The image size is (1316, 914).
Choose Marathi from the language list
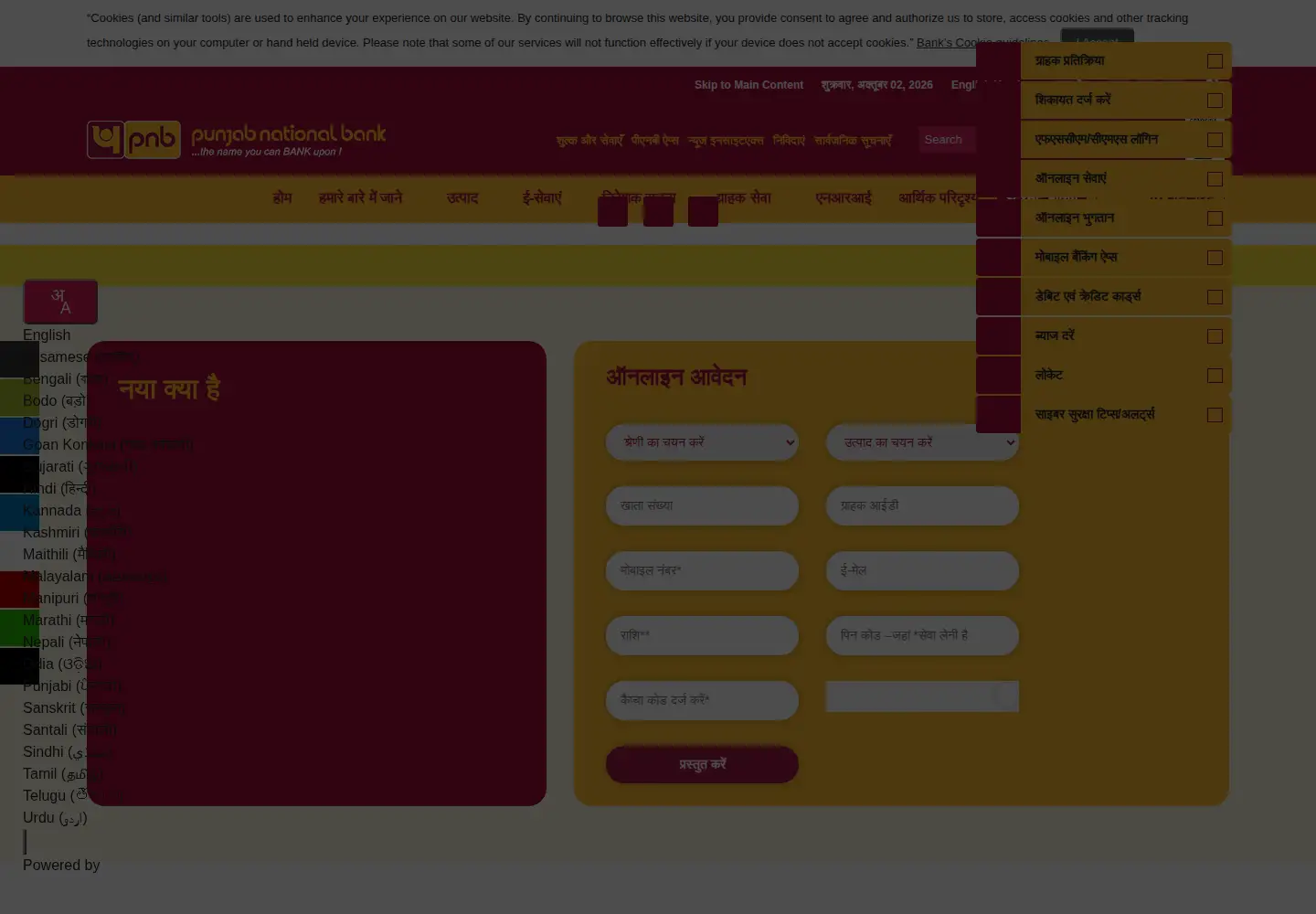(69, 621)
